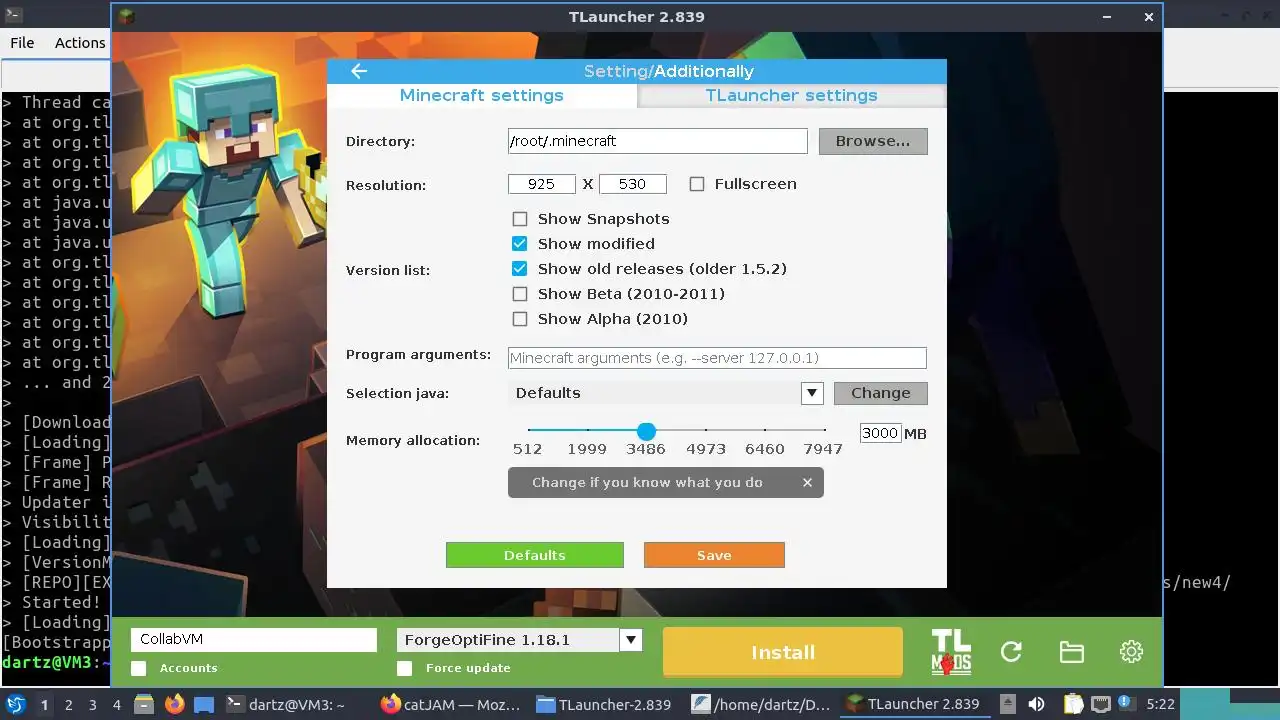Tick the Force update checkbox
1280x720 pixels.
click(405, 668)
